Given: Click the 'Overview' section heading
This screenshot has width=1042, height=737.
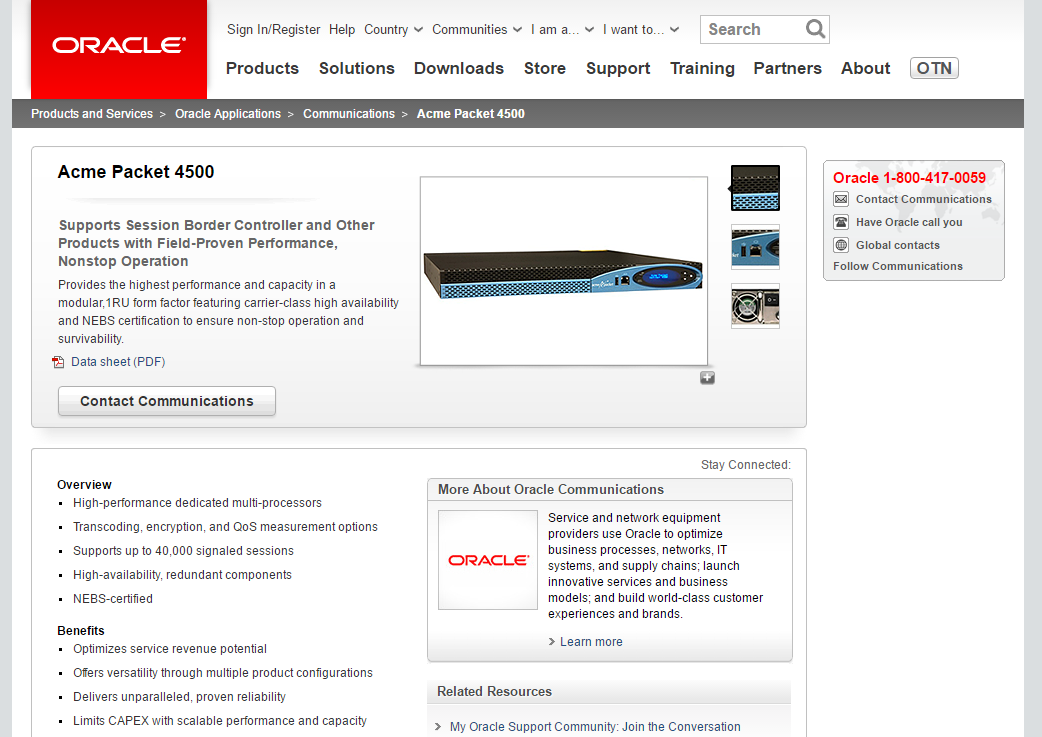Looking at the screenshot, I should tap(84, 485).
